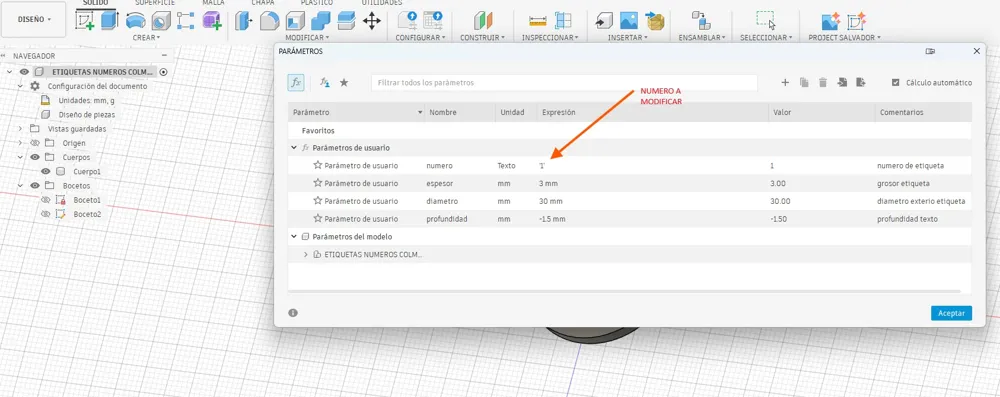Expand ETIQUETAS NUMEROS COLM model parameters row
This screenshot has height=397, width=1000.
(305, 254)
